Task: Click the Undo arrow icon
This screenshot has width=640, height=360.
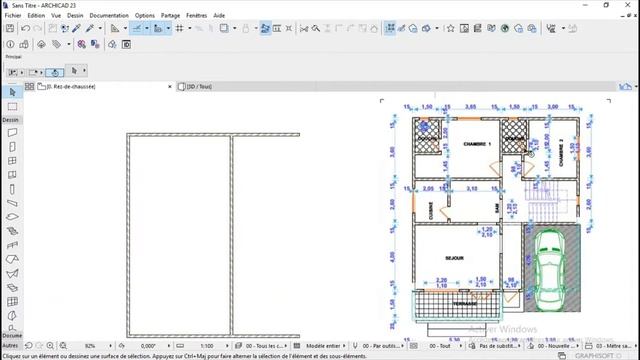Action: click(x=25, y=28)
